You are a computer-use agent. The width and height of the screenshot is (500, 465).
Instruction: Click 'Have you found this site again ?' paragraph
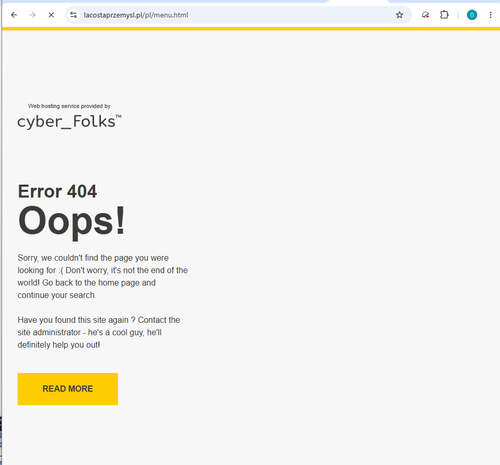point(99,332)
